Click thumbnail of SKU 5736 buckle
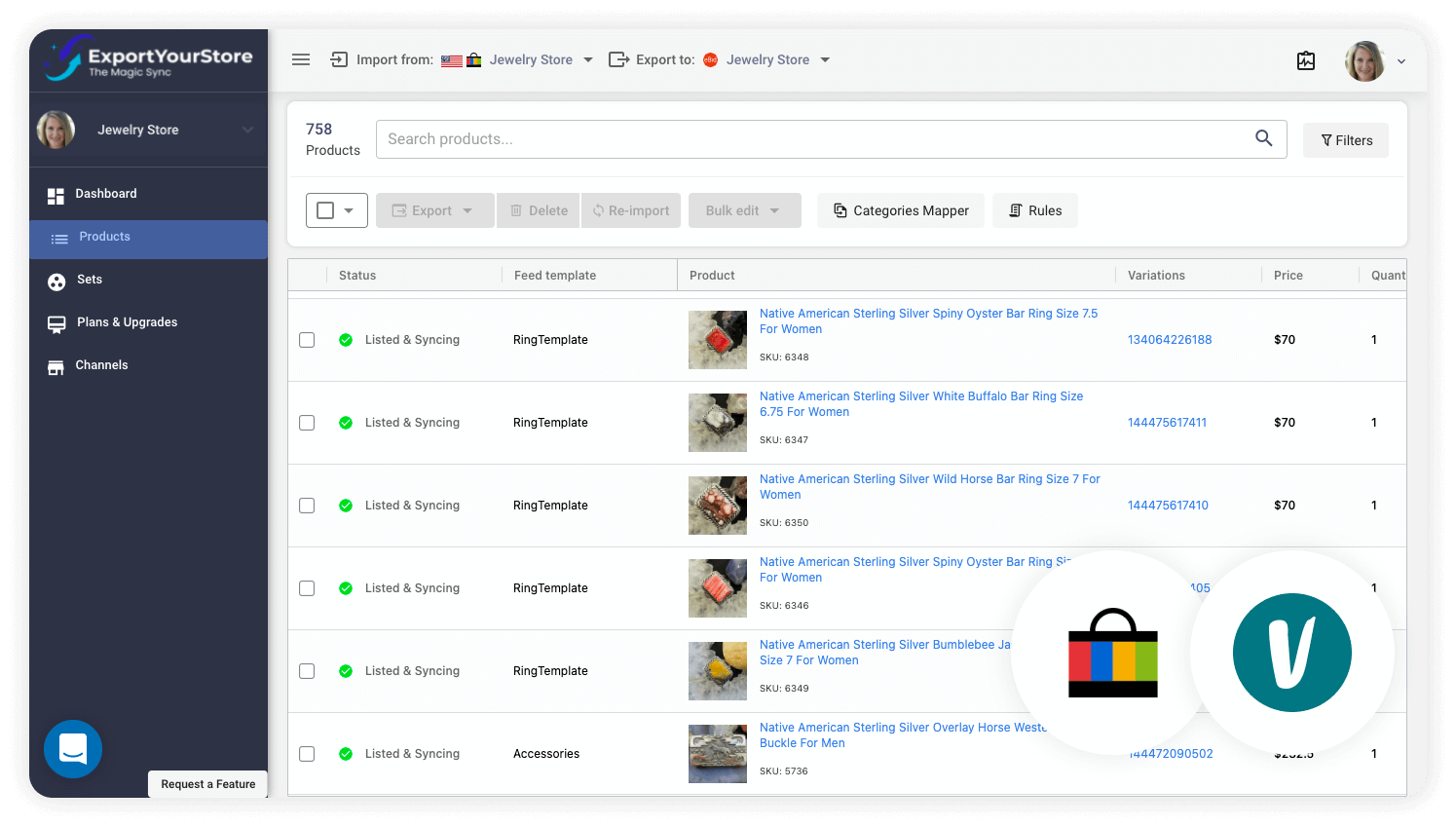Image resolution: width=1456 pixels, height=827 pixels. coord(718,754)
